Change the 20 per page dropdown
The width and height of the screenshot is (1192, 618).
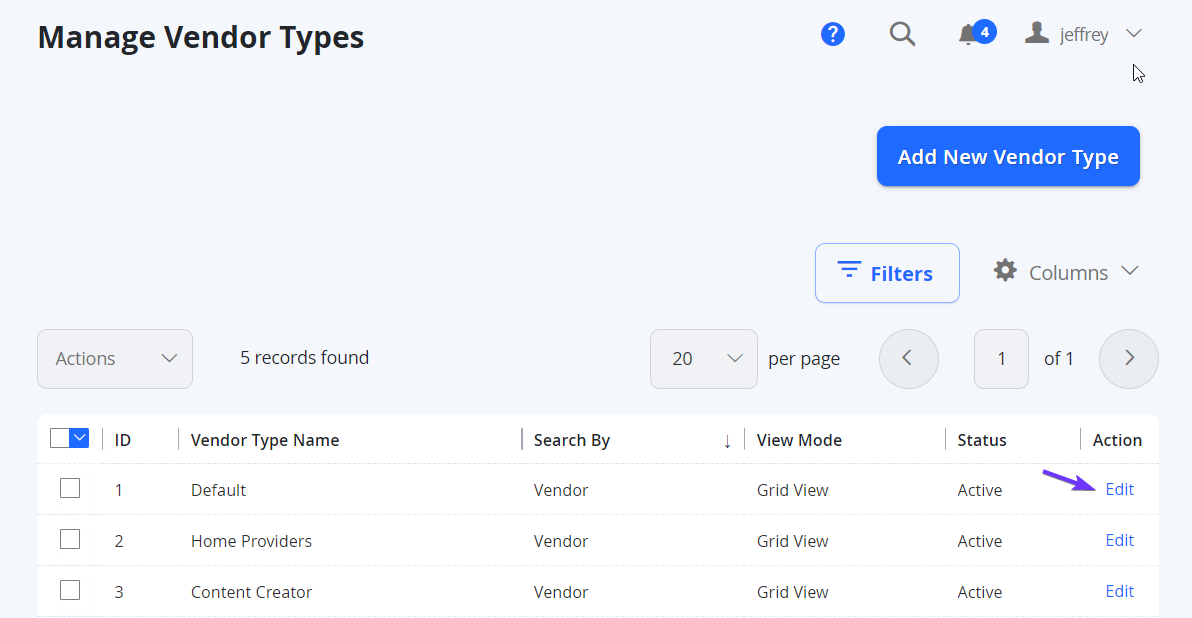click(704, 359)
